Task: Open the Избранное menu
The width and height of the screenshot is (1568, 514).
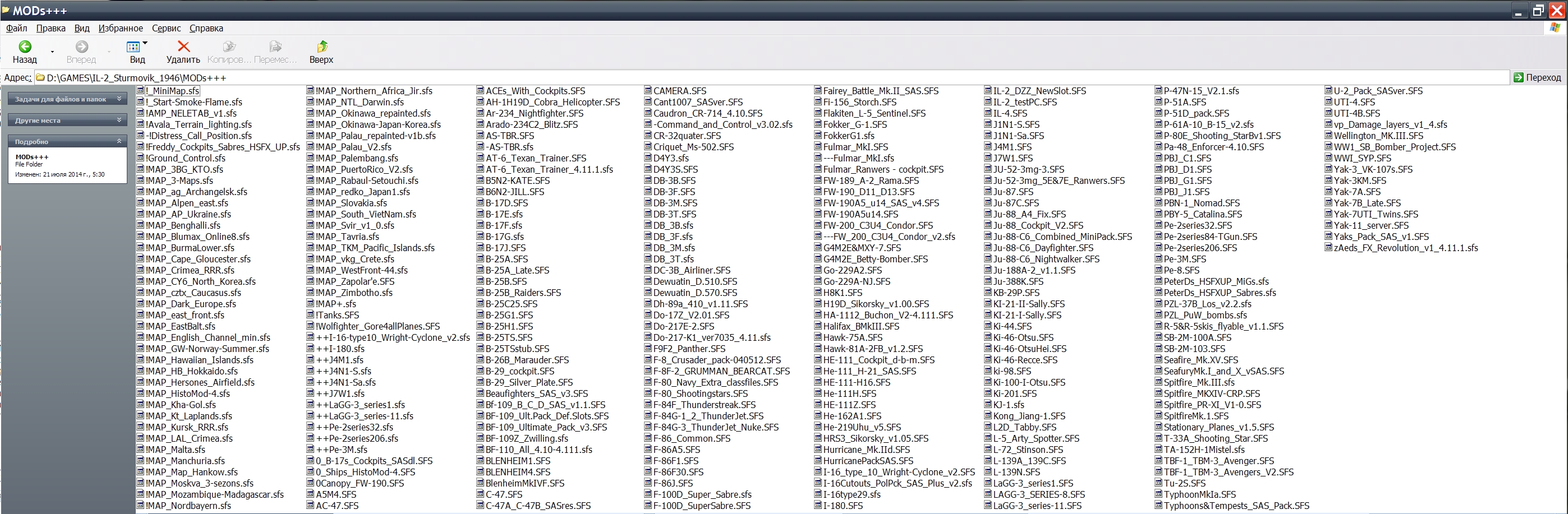Action: point(121,28)
